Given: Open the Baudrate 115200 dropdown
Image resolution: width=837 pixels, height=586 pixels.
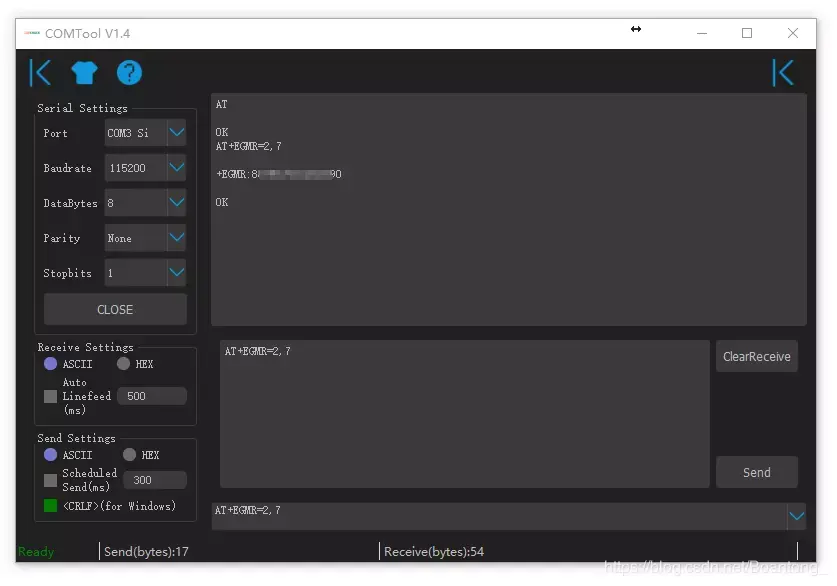Looking at the screenshot, I should pyautogui.click(x=178, y=167).
